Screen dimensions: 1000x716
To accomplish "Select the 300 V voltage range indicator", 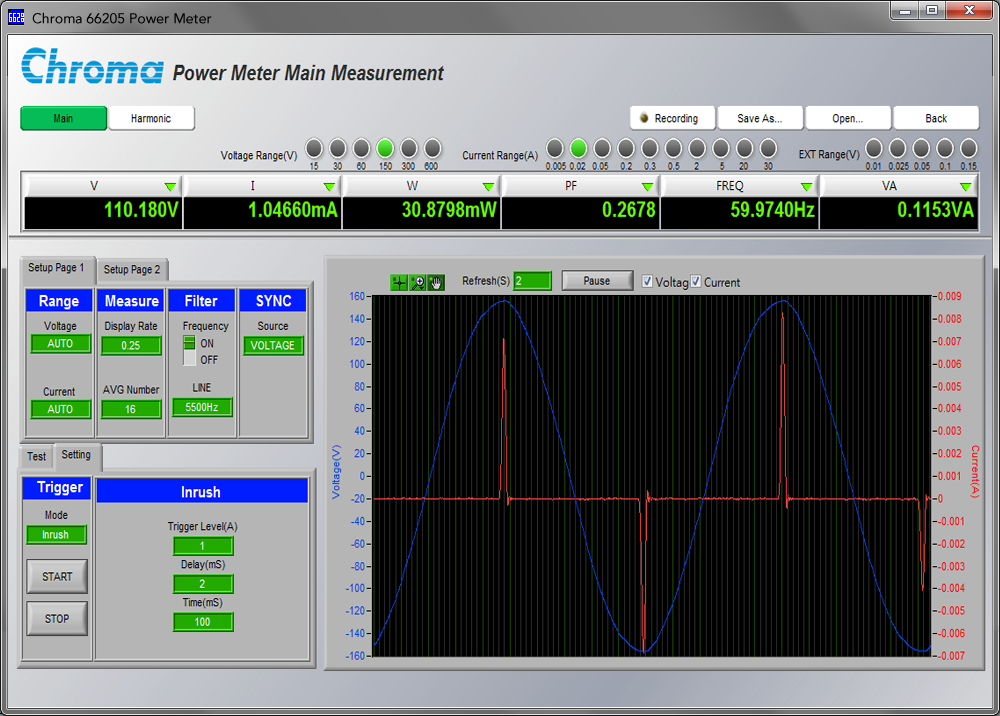I will (x=408, y=149).
